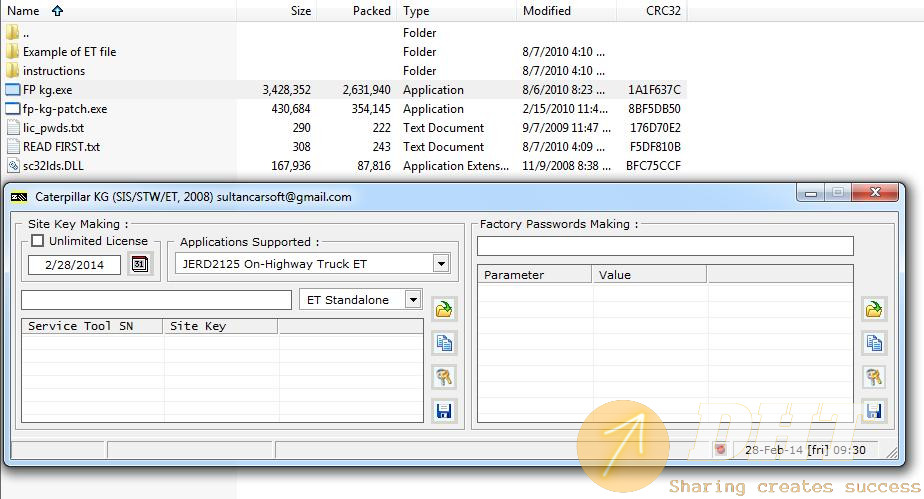Click the red status bar icon

point(720,450)
